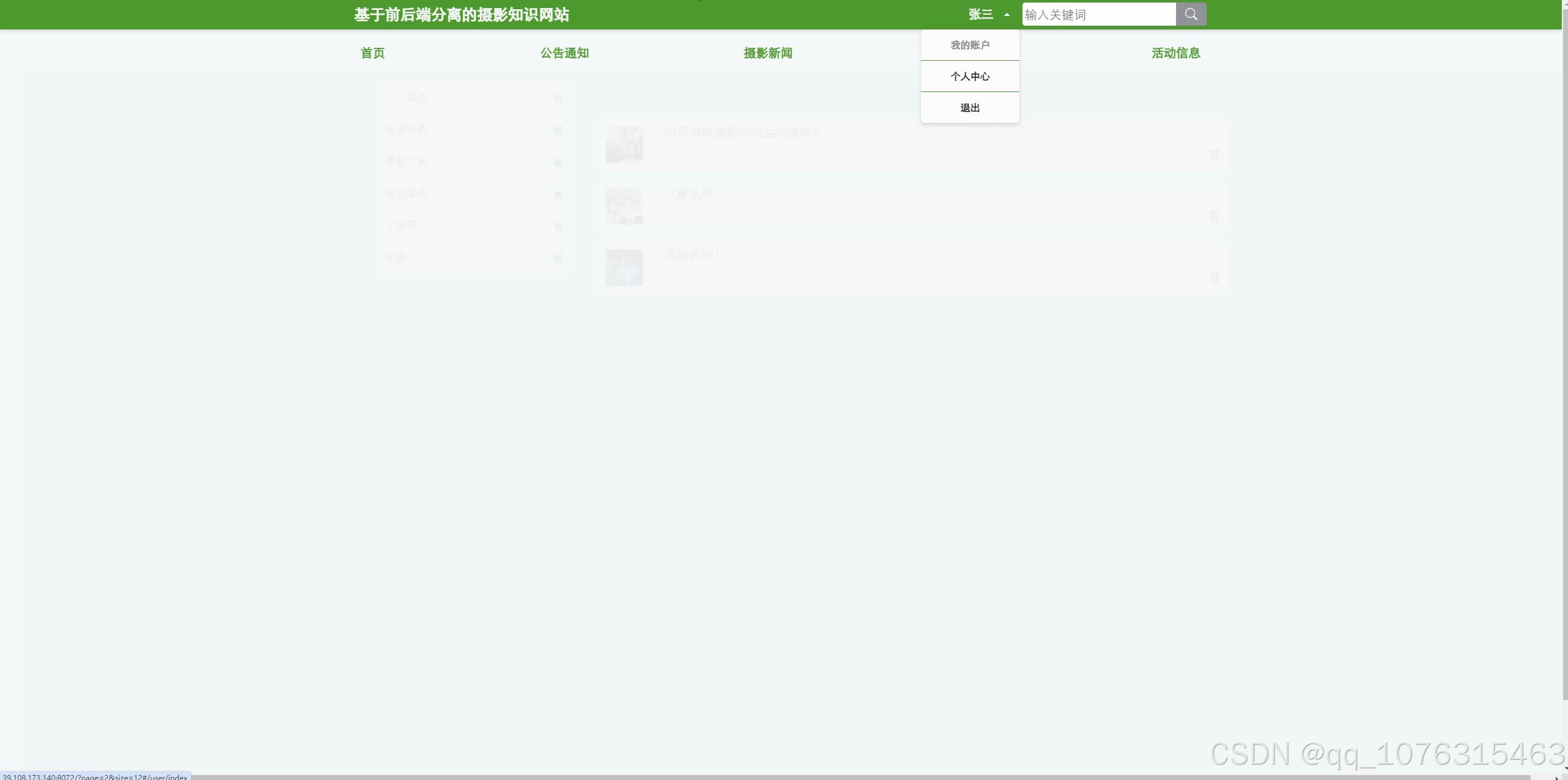
Task: Collapse the 张三 user dropdown arrow
Action: (x=1006, y=15)
